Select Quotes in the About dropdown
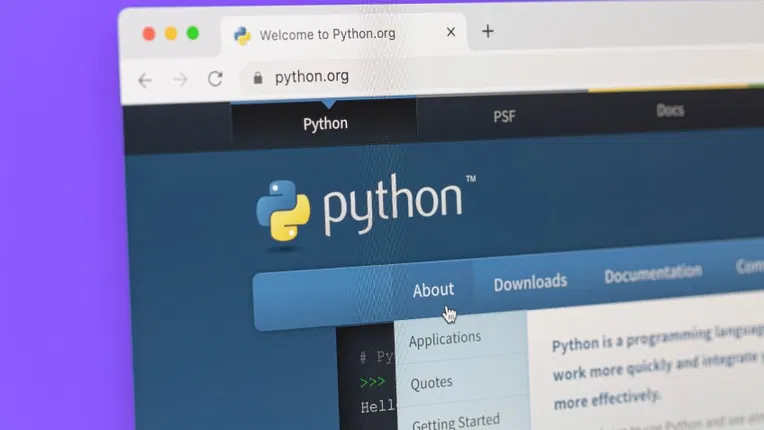 click(x=431, y=382)
